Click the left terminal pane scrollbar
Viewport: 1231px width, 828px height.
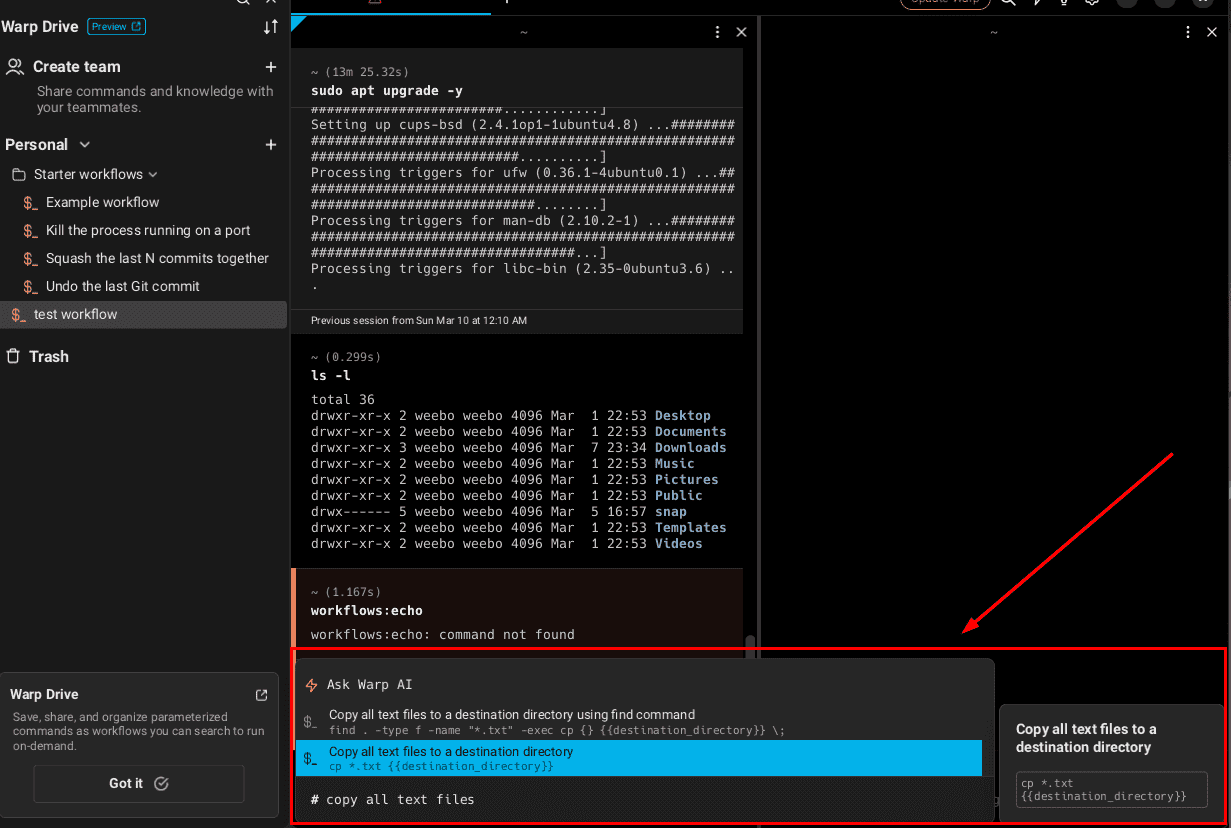(x=750, y=648)
